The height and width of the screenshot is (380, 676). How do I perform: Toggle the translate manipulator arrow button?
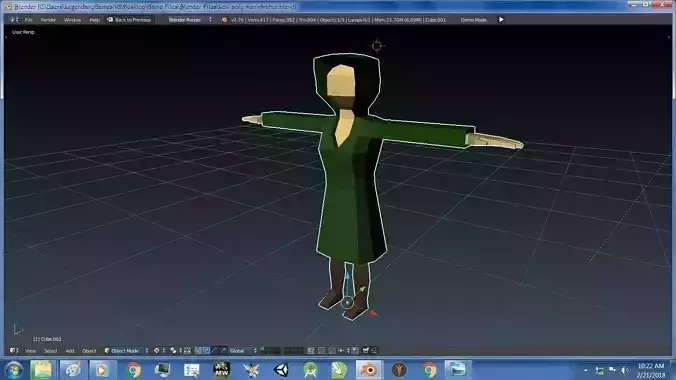pos(206,351)
